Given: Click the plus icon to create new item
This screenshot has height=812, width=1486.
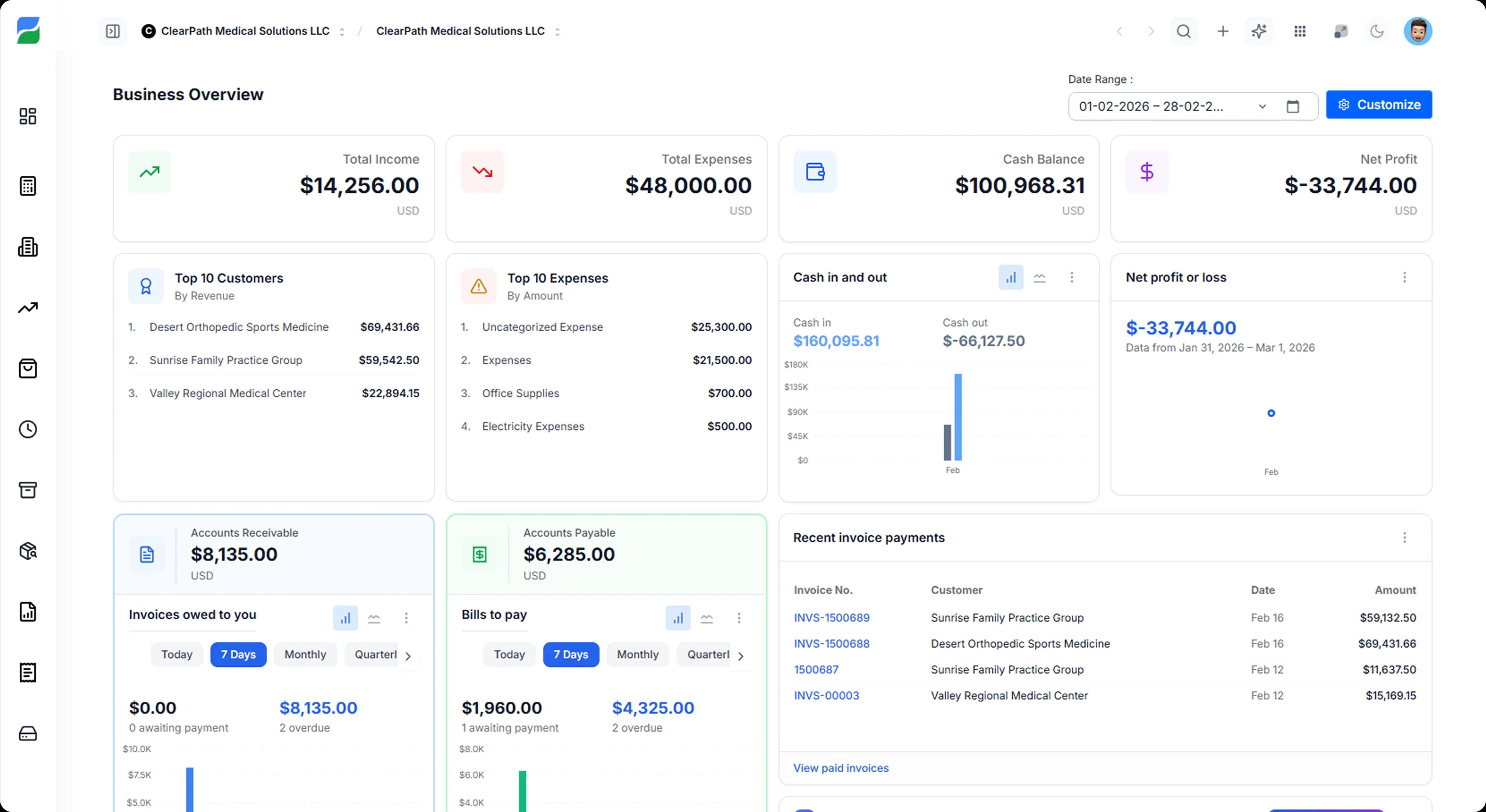Looking at the screenshot, I should [x=1222, y=31].
